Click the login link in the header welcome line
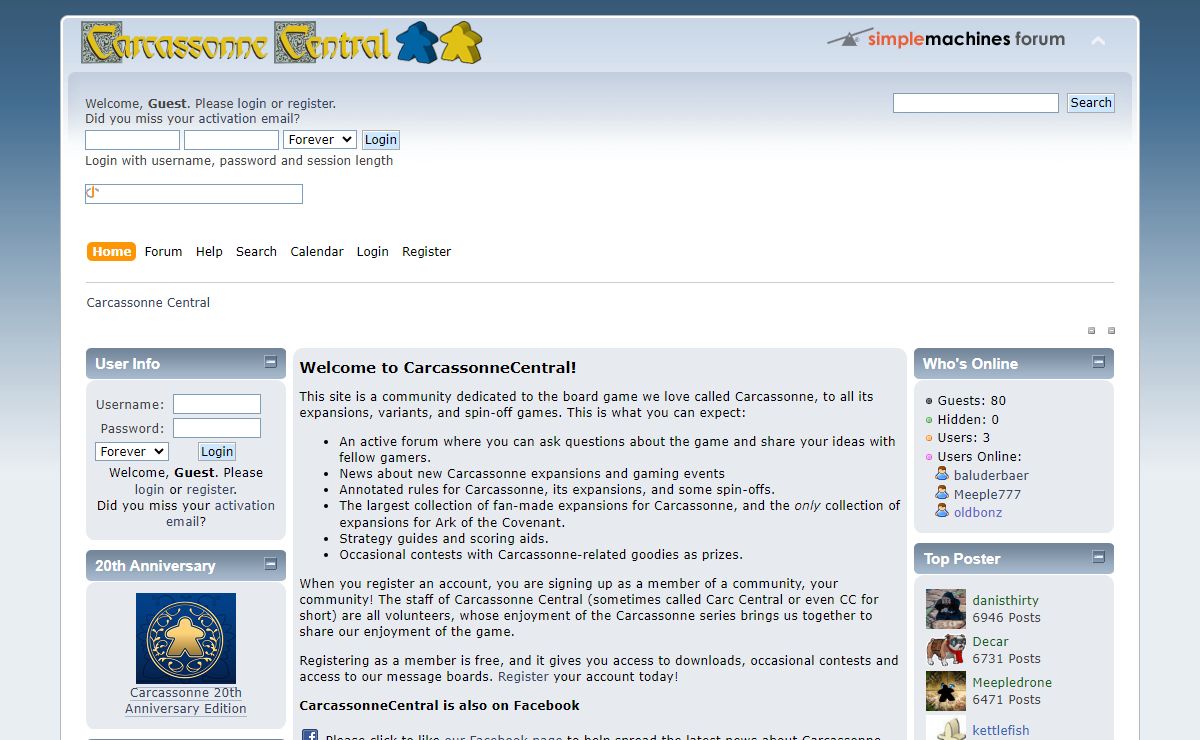 [252, 104]
